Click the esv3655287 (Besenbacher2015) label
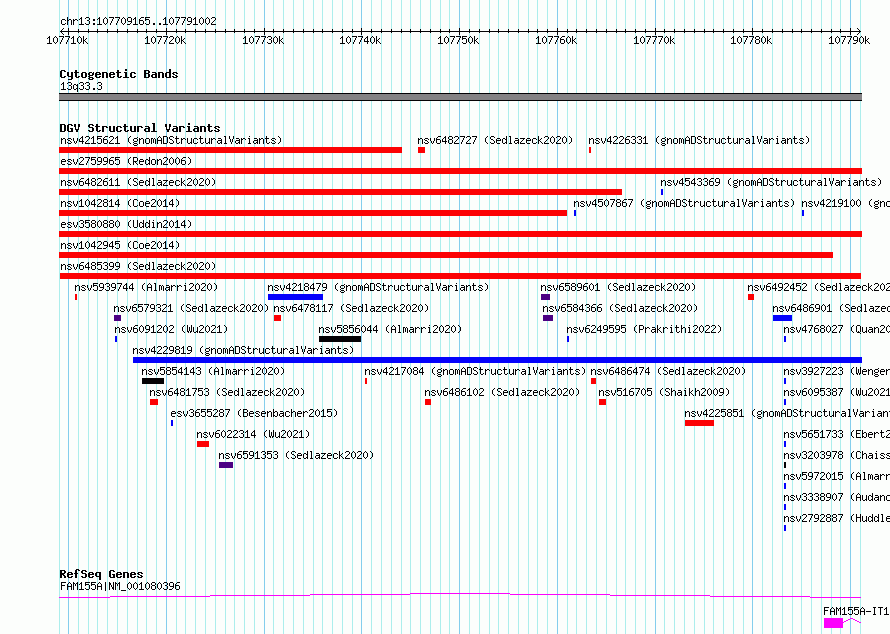The width and height of the screenshot is (890, 634). [254, 413]
